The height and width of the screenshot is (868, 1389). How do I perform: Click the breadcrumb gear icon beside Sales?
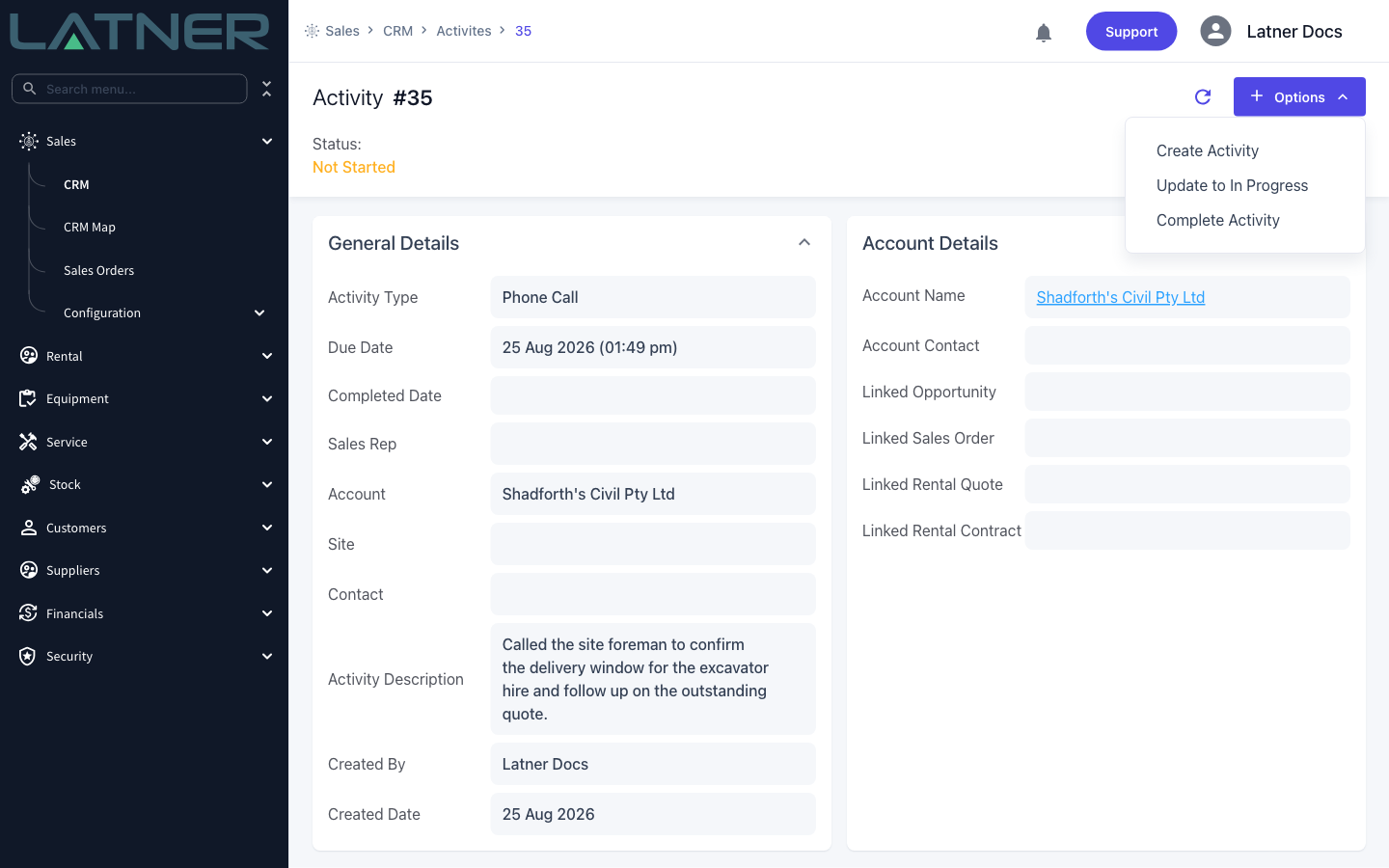click(312, 31)
